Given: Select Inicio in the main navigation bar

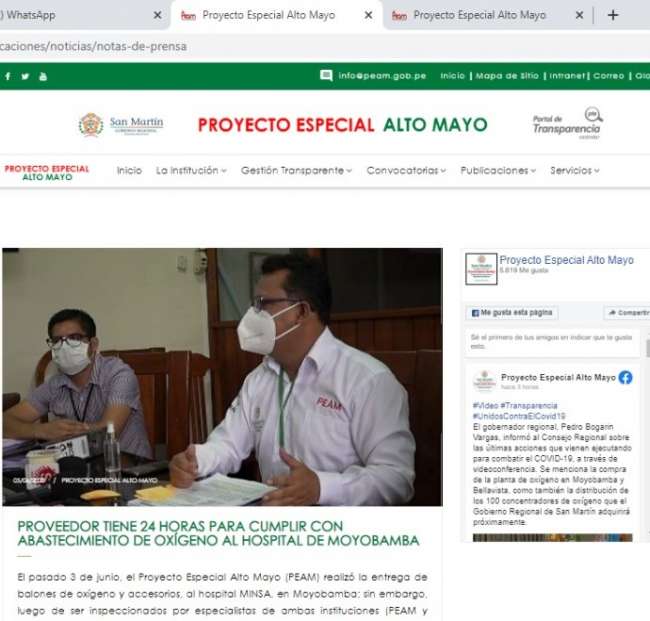Looking at the screenshot, I should coord(129,171).
